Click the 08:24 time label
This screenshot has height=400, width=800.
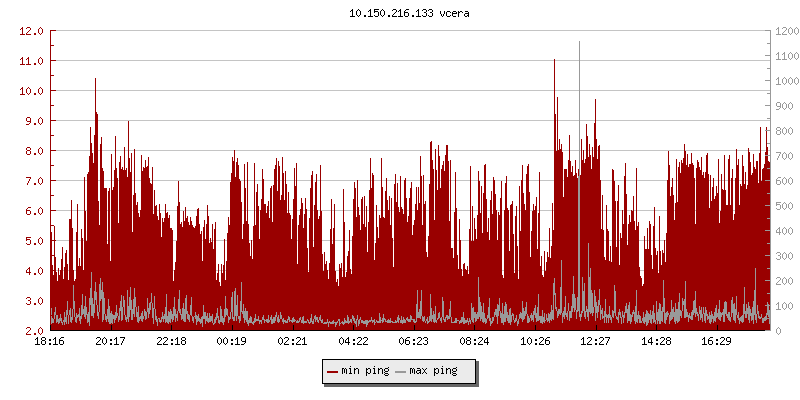click(x=474, y=341)
